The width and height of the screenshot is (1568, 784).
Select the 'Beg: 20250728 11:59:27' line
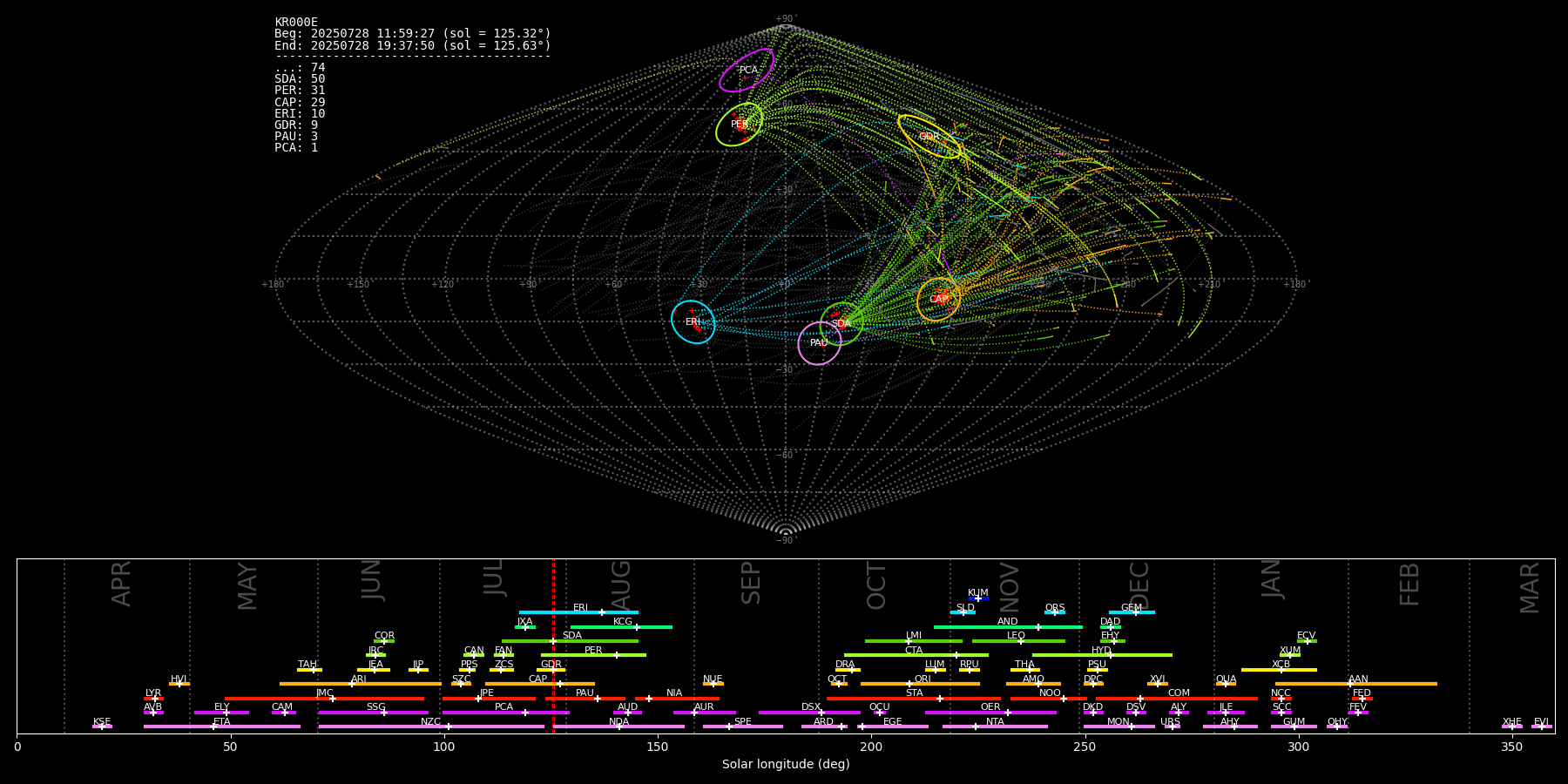point(413,34)
